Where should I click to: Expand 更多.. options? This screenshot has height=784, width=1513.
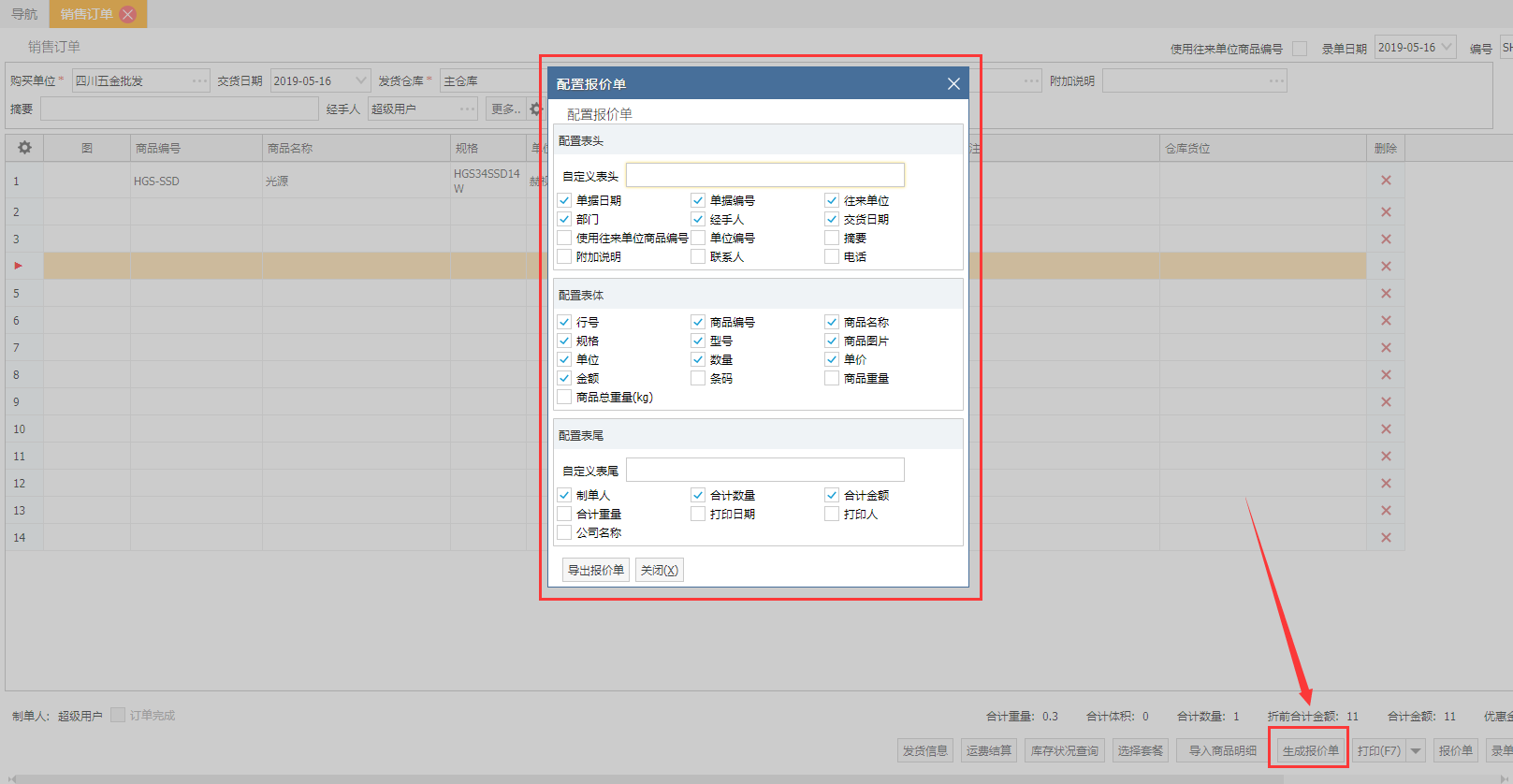[506, 109]
